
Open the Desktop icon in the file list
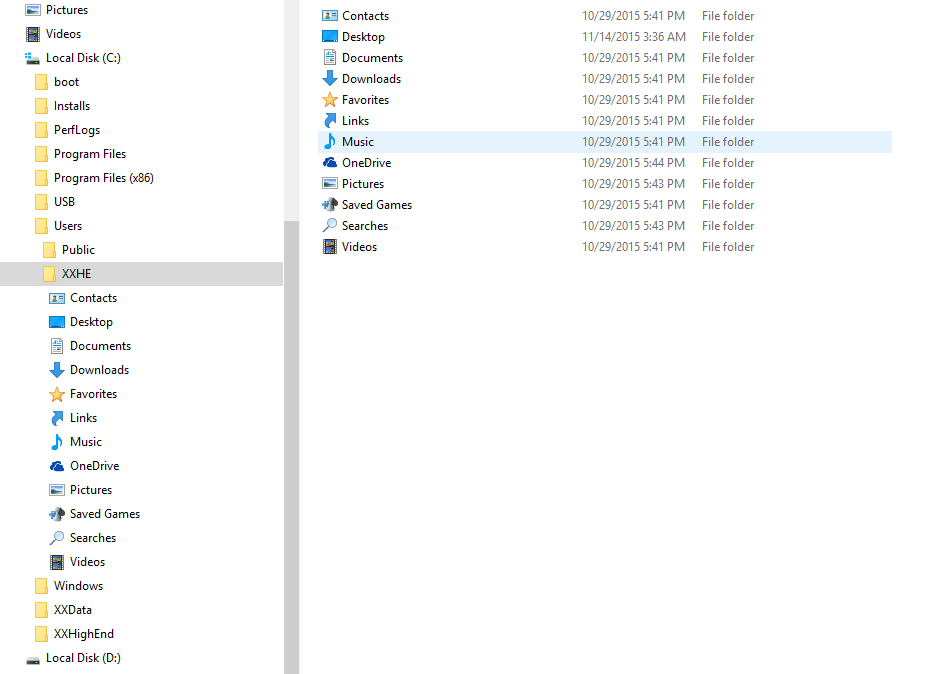tap(330, 37)
